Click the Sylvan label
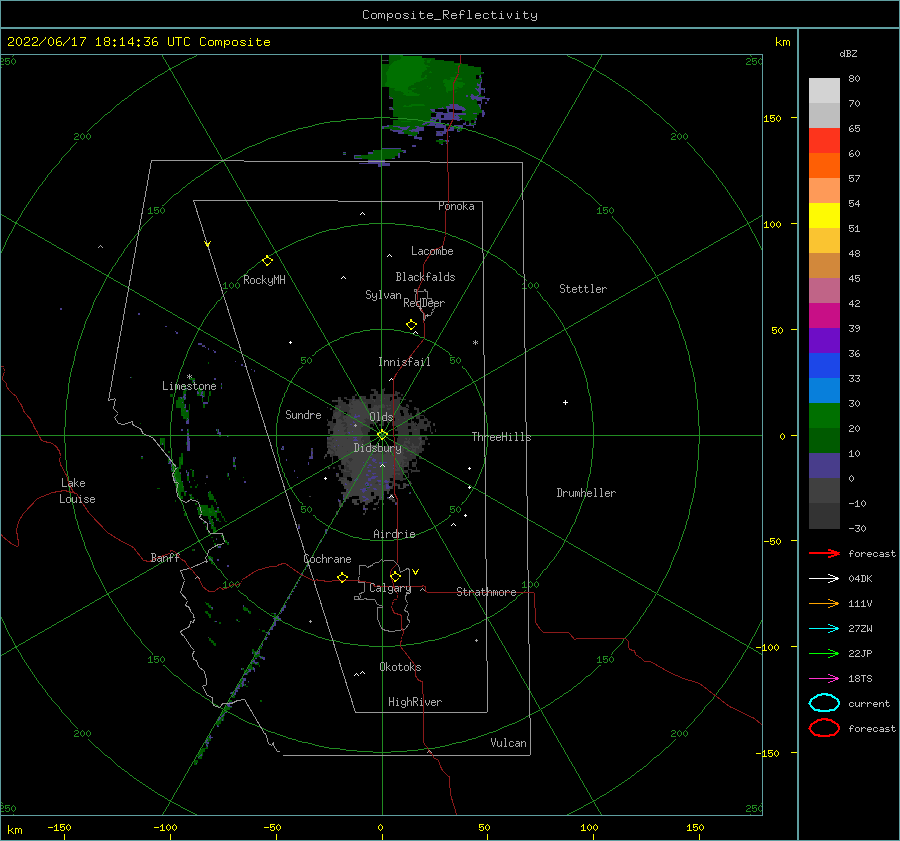Image resolution: width=900 pixels, height=841 pixels. 383,295
